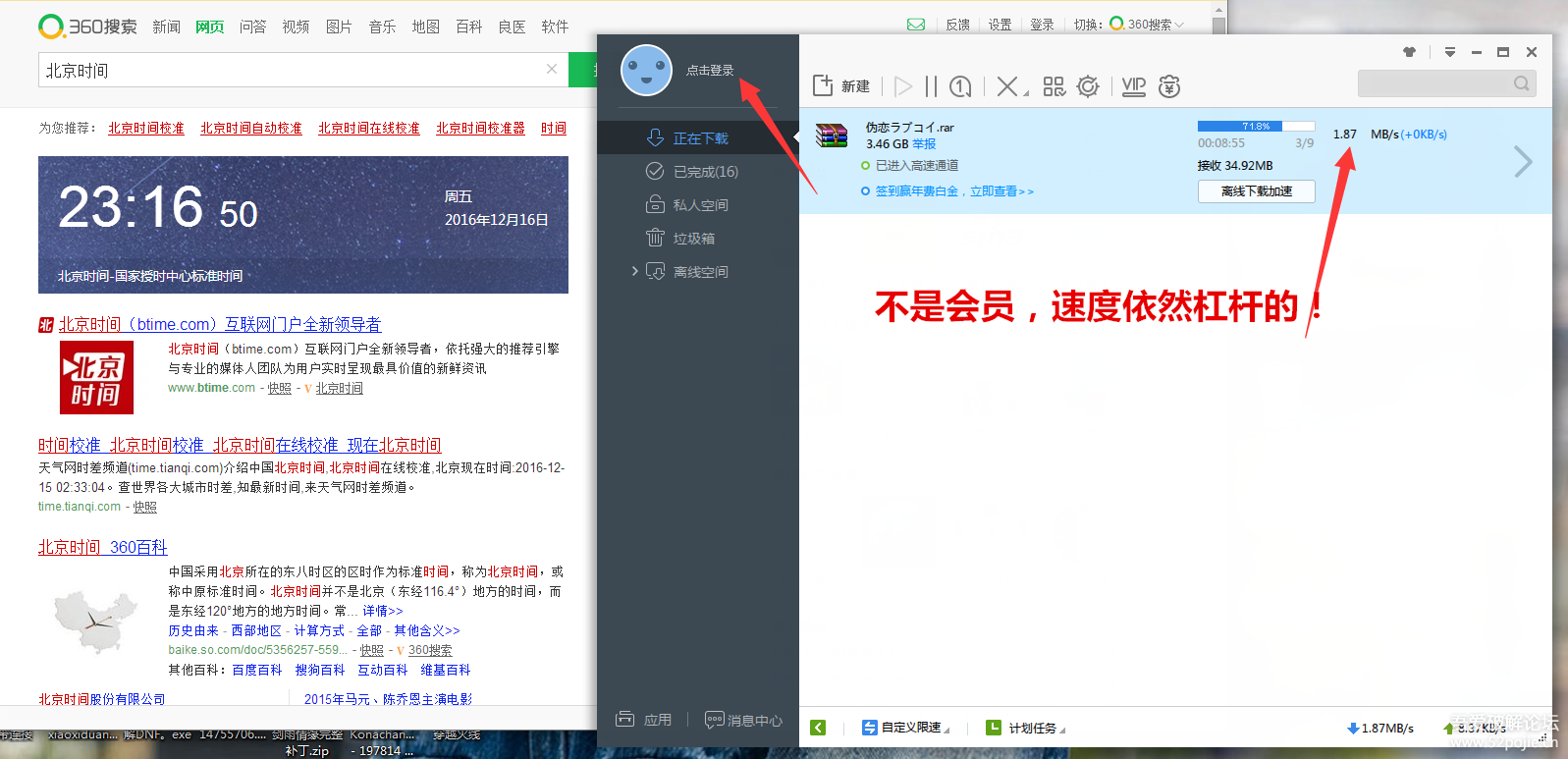Click the 登录 link in 360 header
Image resolution: width=1568 pixels, height=759 pixels.
(1042, 25)
